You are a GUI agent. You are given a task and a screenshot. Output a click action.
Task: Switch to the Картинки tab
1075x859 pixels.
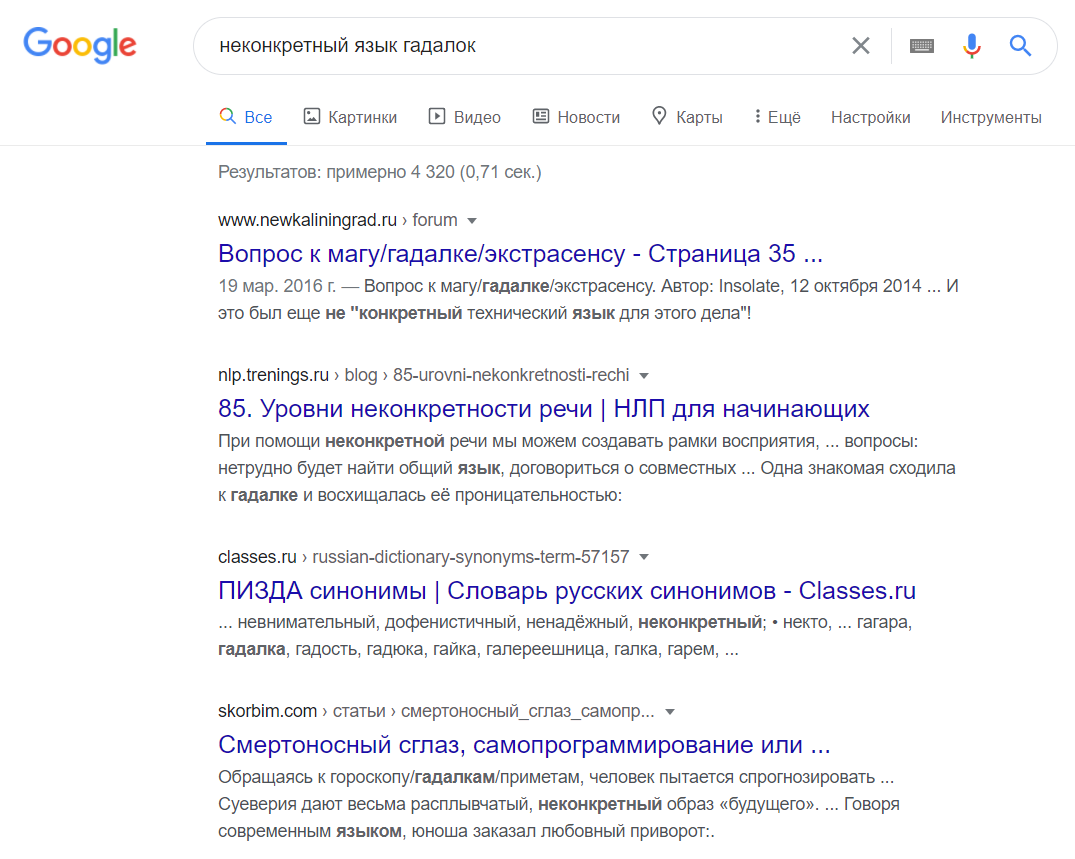[350, 117]
